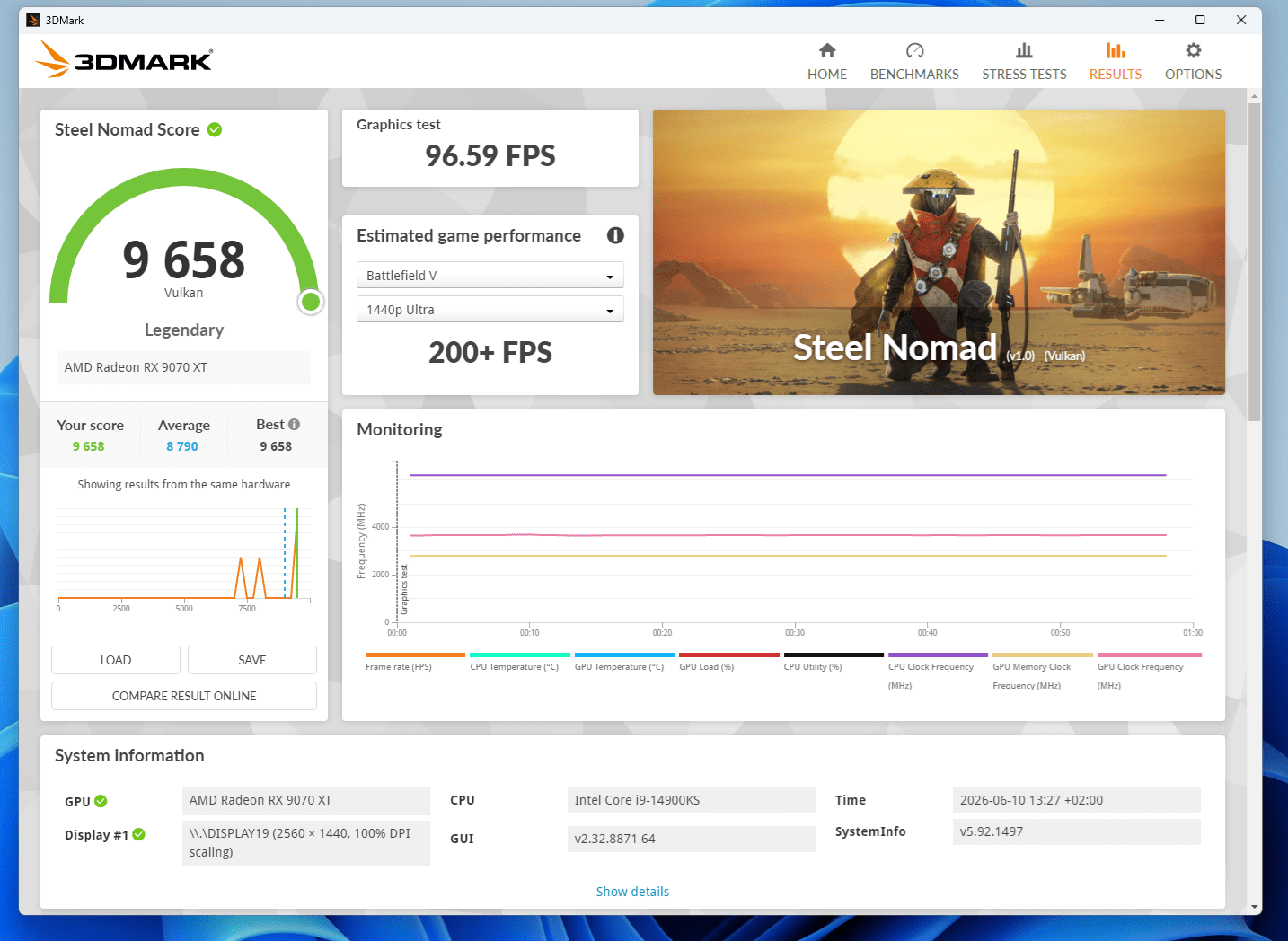
Task: Click the GUI version v2.32.8871 64
Action: click(692, 839)
